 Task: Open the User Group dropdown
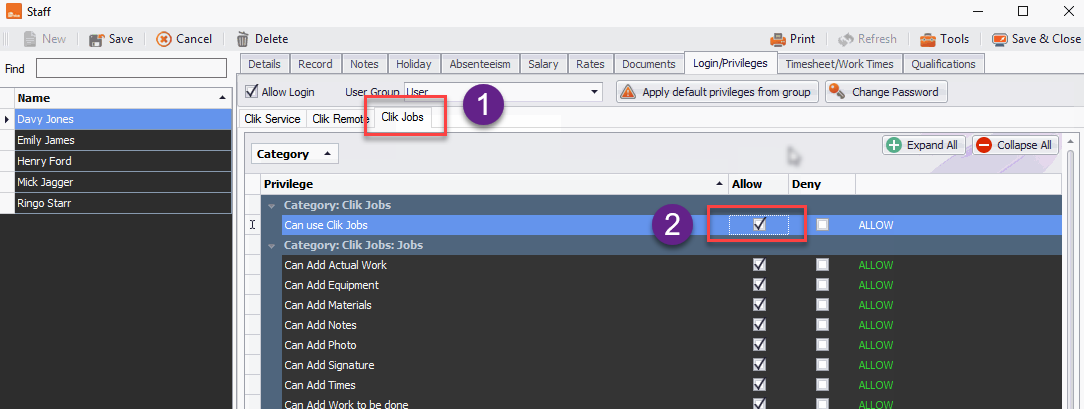click(x=595, y=92)
